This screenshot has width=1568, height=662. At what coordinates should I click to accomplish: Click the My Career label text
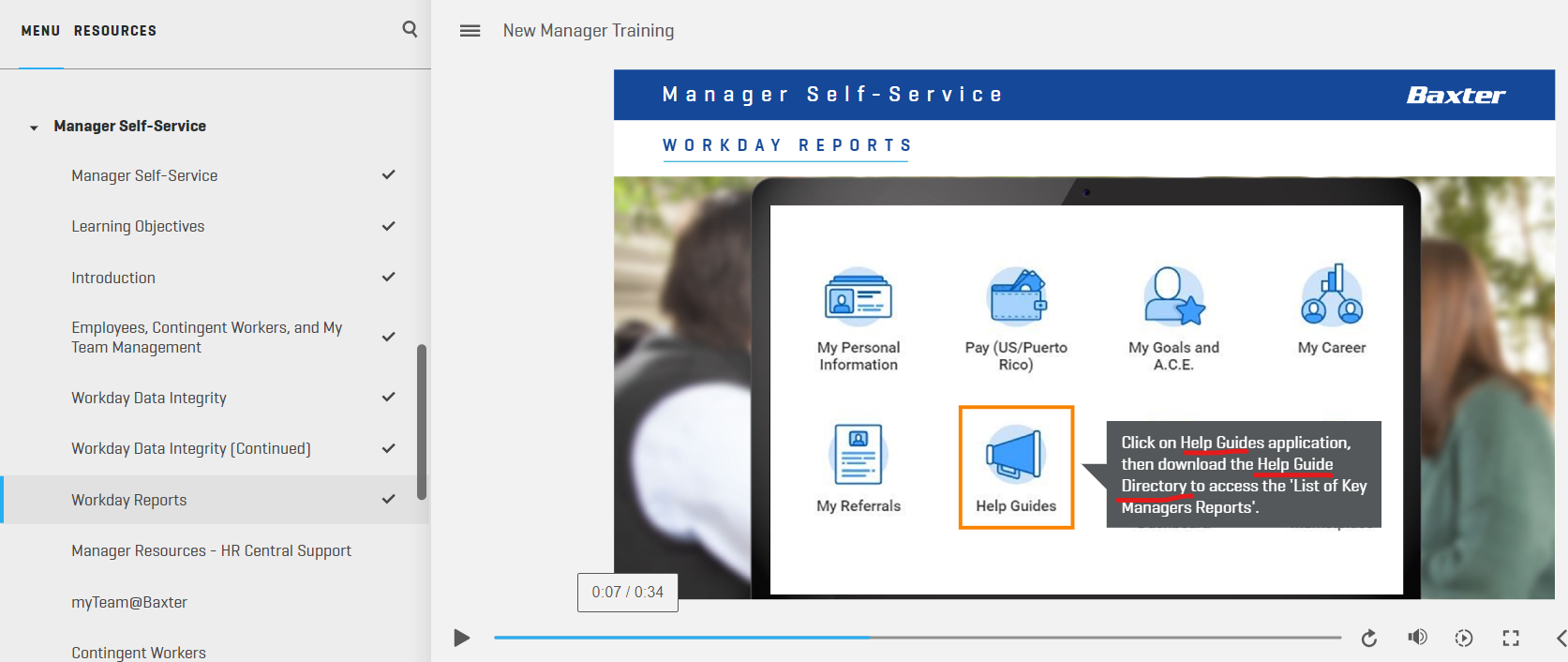pyautogui.click(x=1332, y=348)
